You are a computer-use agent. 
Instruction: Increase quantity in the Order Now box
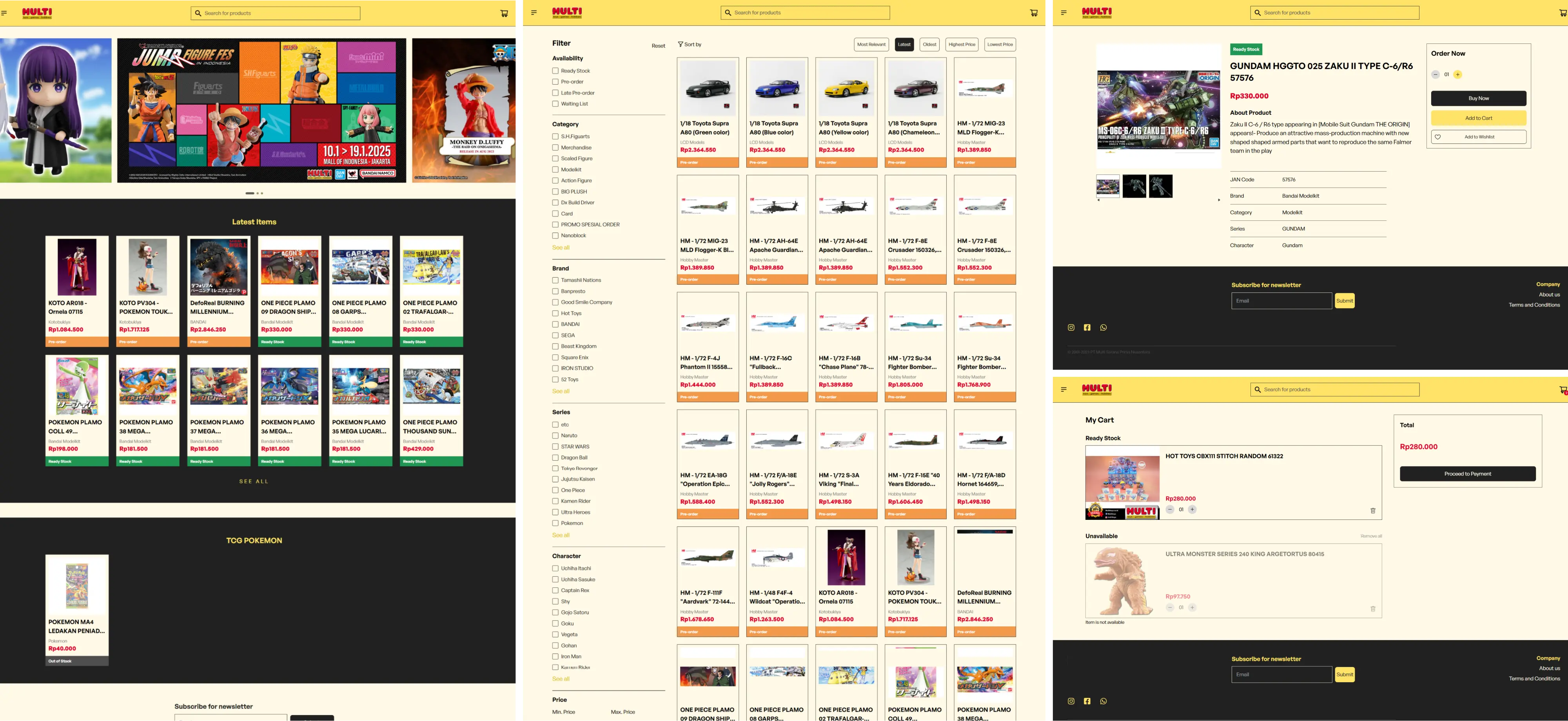tap(1457, 74)
